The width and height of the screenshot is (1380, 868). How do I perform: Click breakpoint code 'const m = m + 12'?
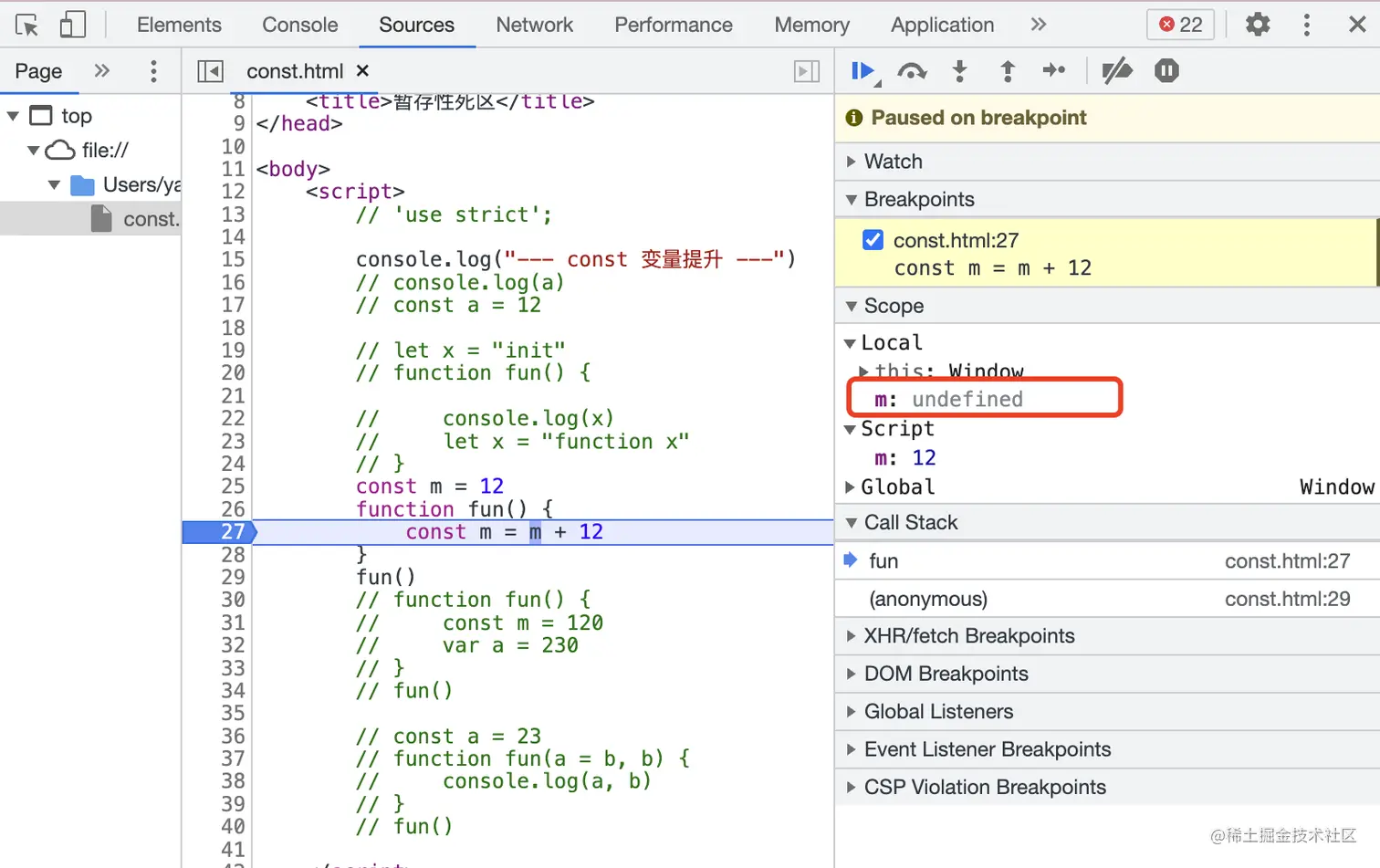click(x=993, y=268)
